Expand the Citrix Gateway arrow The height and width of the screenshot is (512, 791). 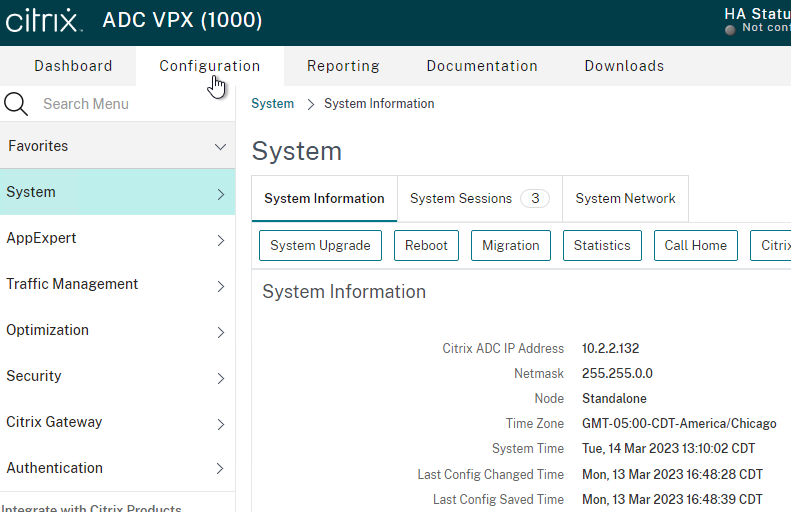(220, 424)
